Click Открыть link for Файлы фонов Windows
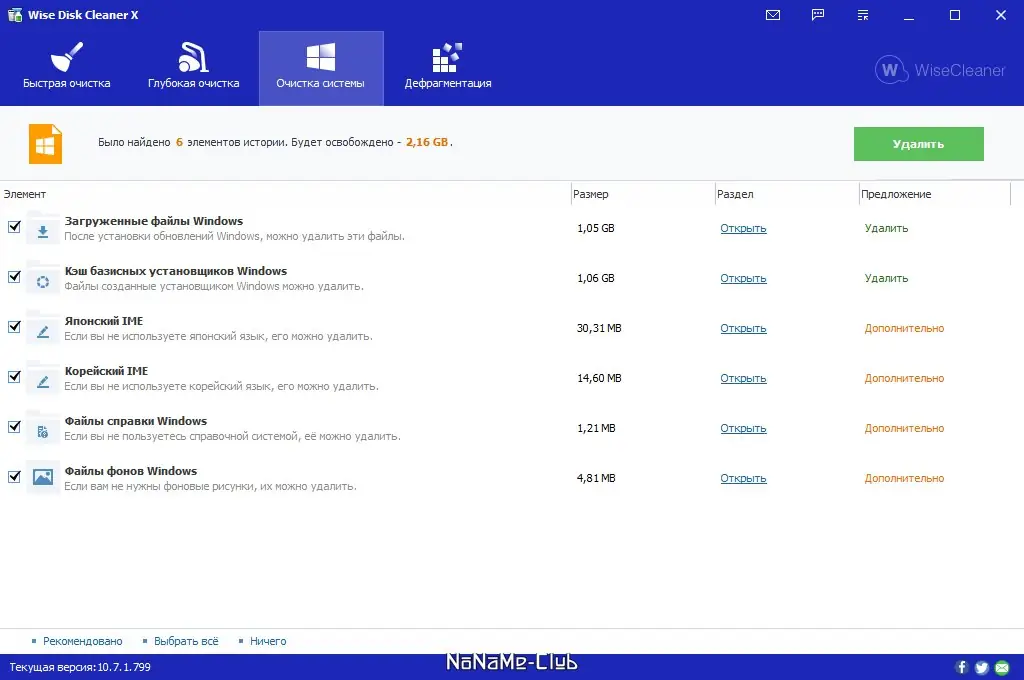Viewport: 1024px width, 680px height. coord(743,478)
